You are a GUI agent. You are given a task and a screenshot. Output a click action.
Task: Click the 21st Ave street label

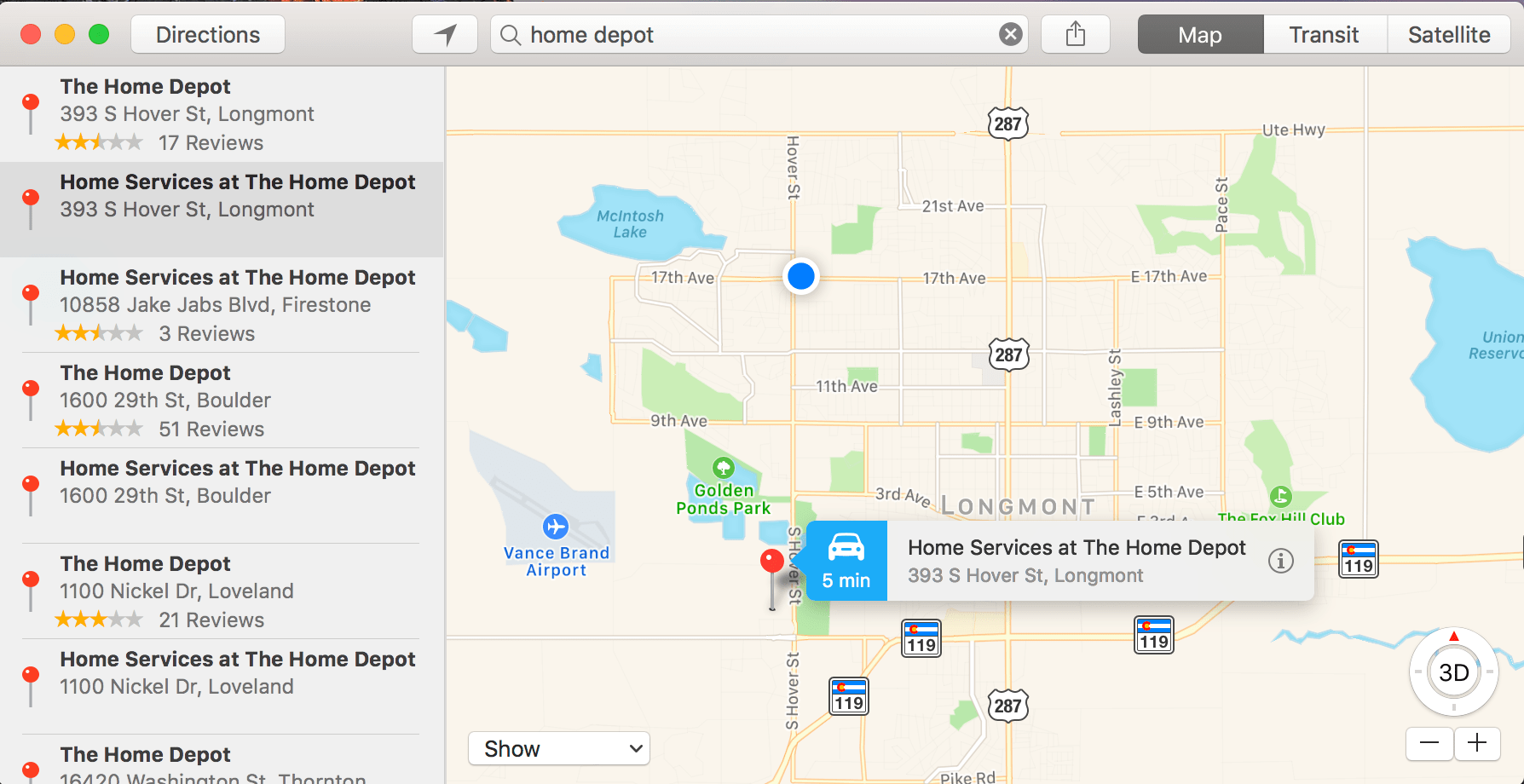[953, 206]
